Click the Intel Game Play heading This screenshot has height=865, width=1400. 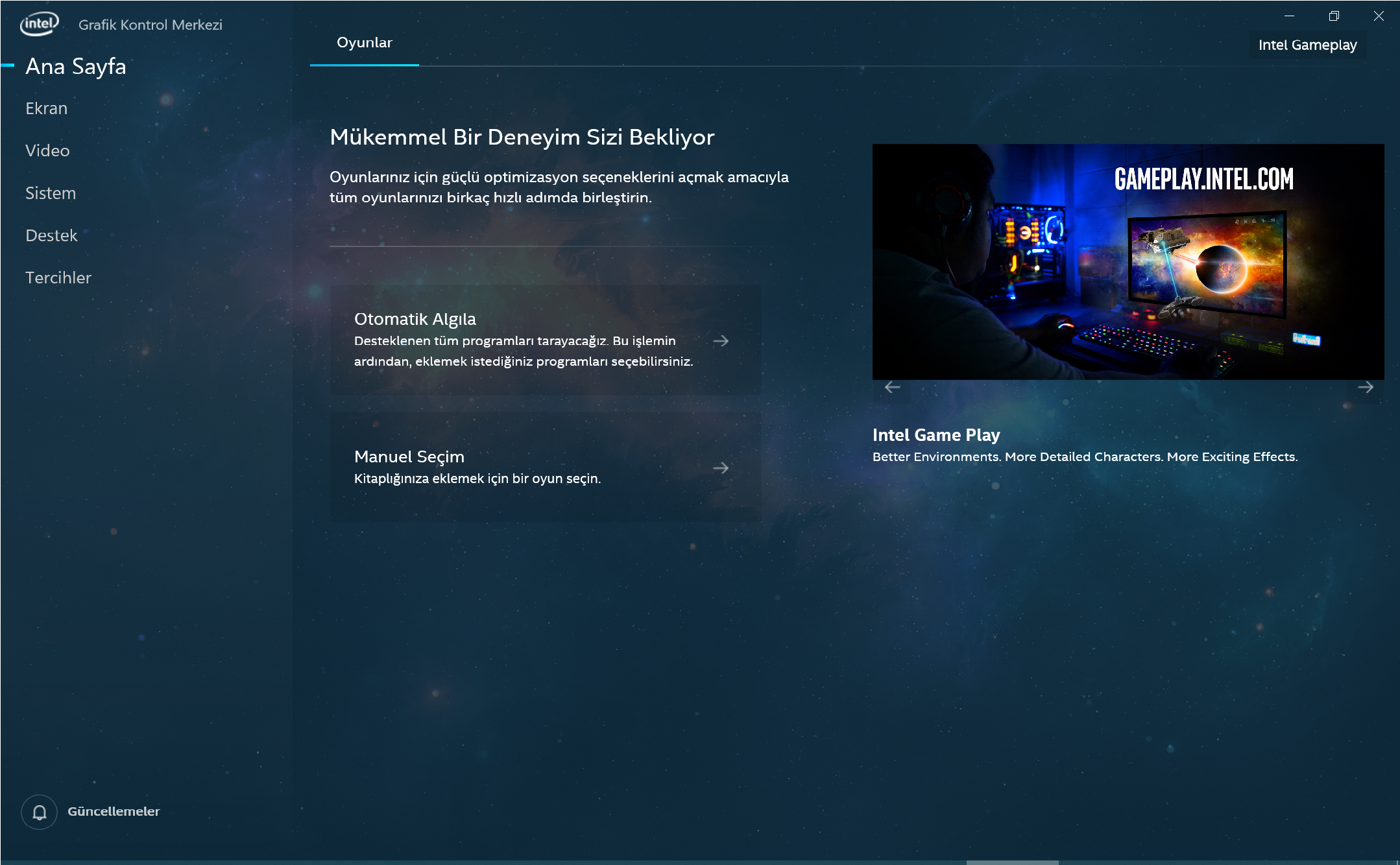tap(936, 434)
